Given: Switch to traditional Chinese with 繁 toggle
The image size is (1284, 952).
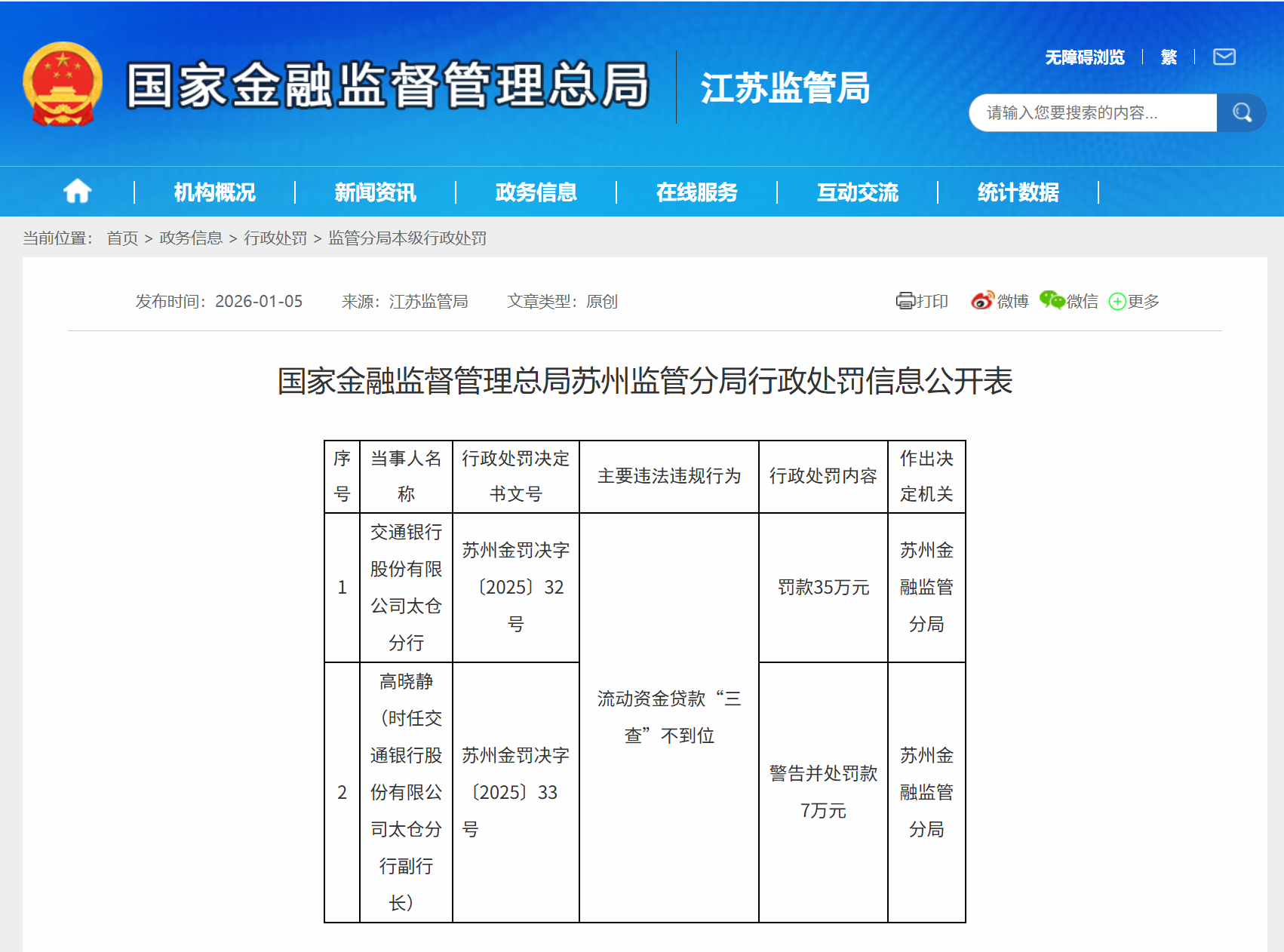Looking at the screenshot, I should point(1168,57).
